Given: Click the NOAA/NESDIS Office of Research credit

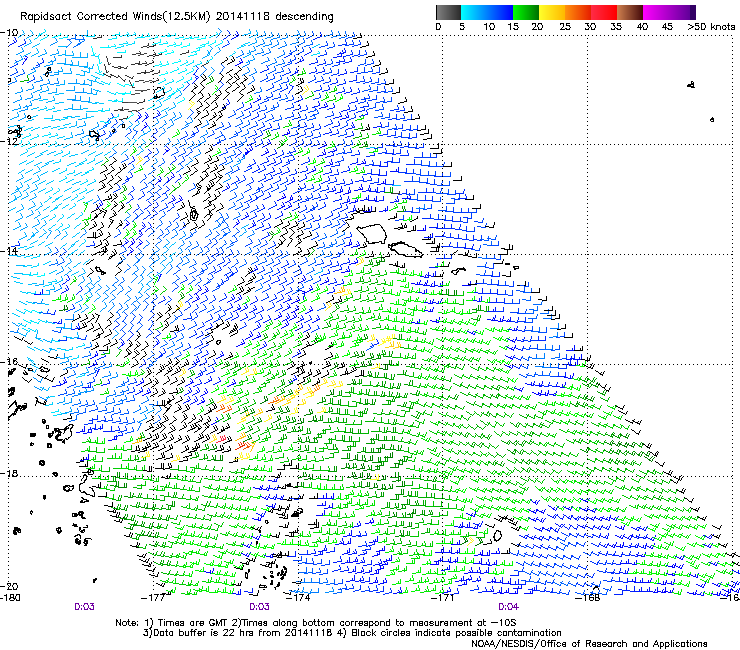Looking at the screenshot, I should pyautogui.click(x=589, y=643).
